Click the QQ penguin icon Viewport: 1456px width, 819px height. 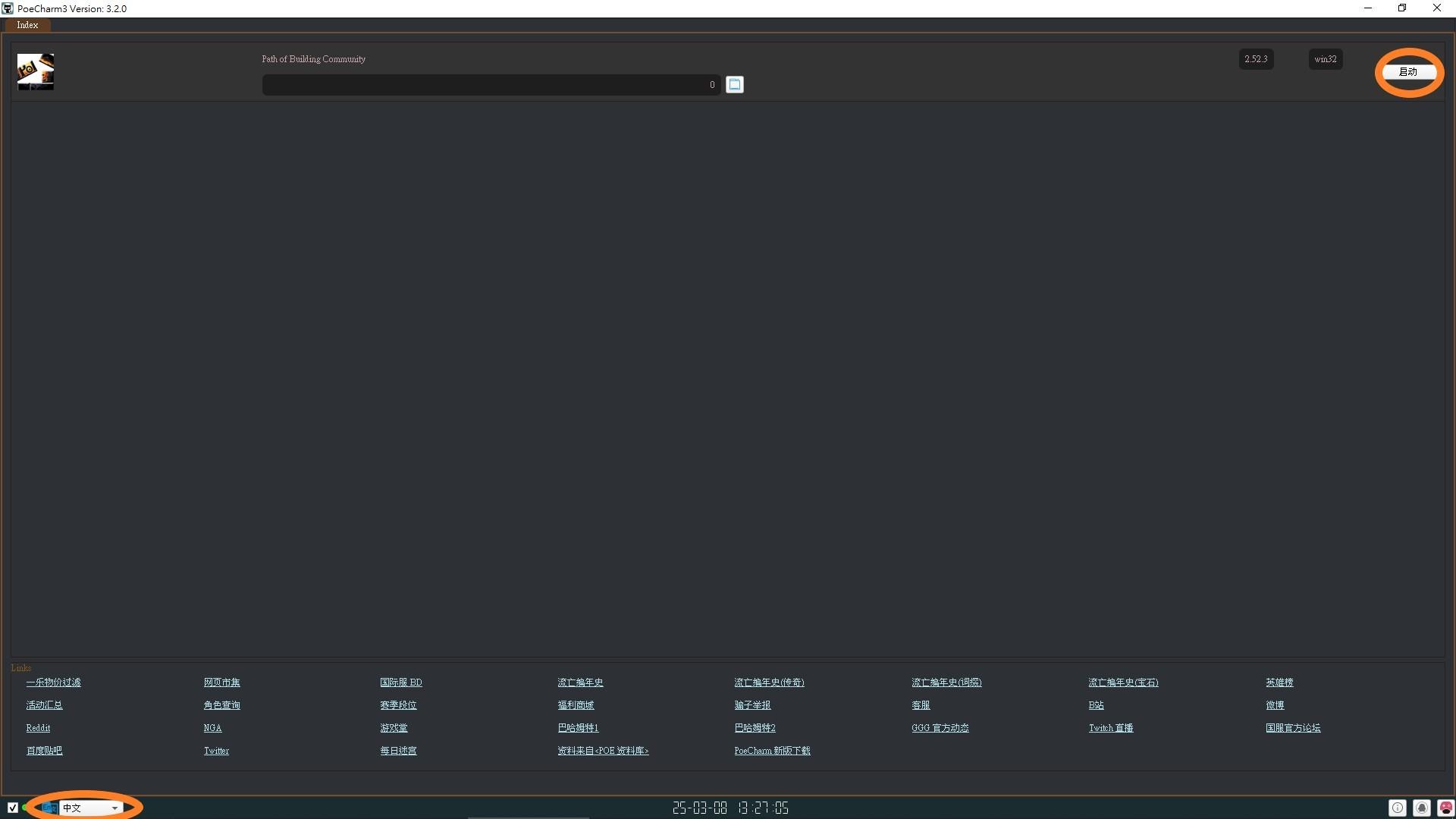[x=1422, y=808]
